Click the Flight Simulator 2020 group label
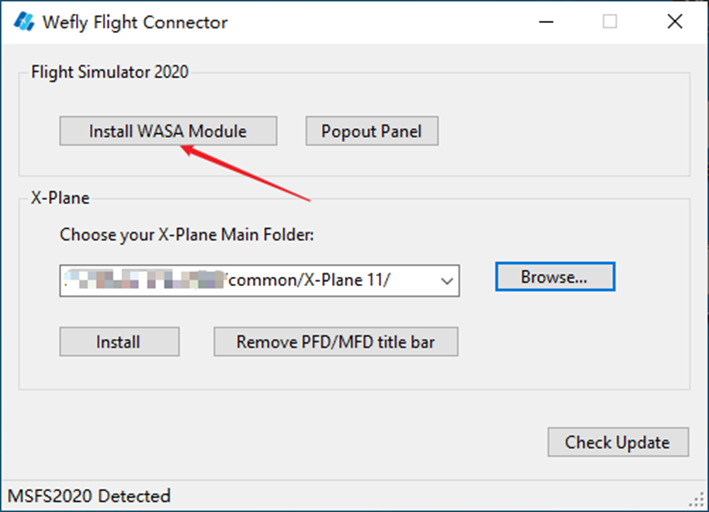 click(109, 72)
